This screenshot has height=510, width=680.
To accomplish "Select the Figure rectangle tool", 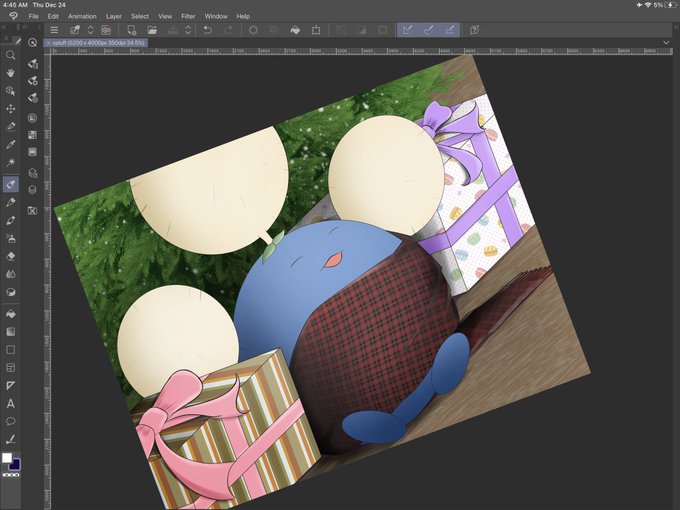I will 11,350.
